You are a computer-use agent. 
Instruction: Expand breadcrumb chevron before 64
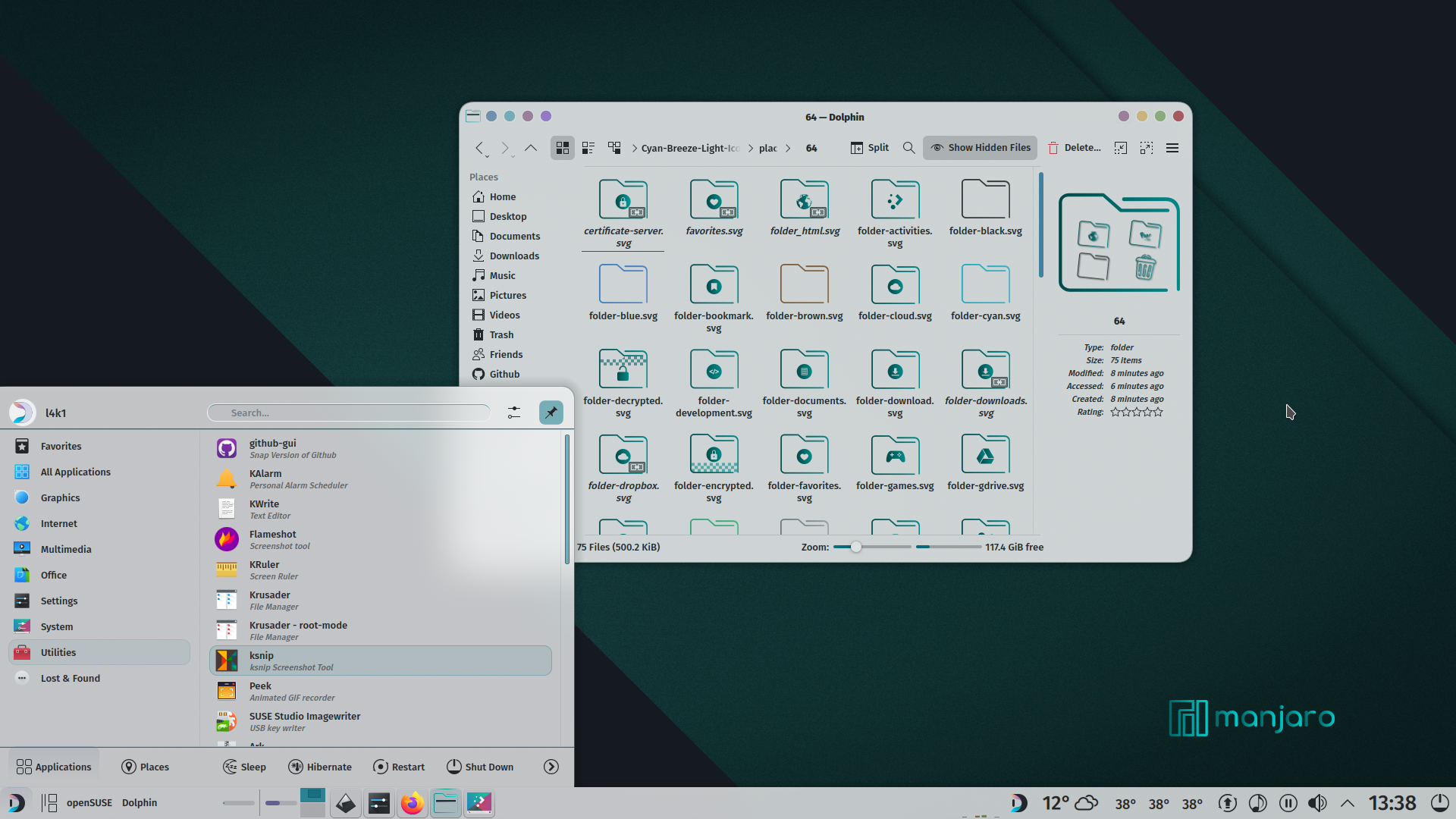(788, 149)
